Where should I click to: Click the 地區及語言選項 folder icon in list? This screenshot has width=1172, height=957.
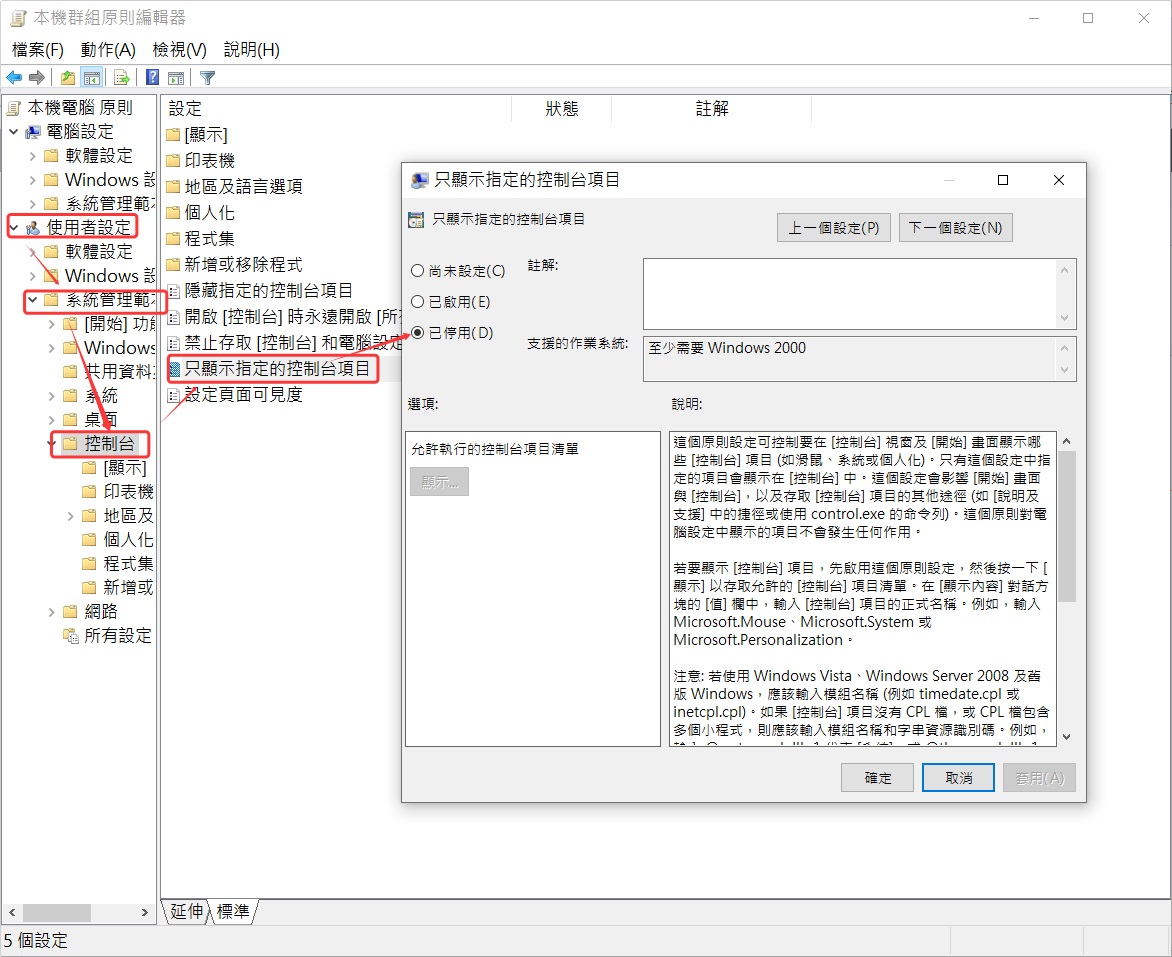coord(173,187)
